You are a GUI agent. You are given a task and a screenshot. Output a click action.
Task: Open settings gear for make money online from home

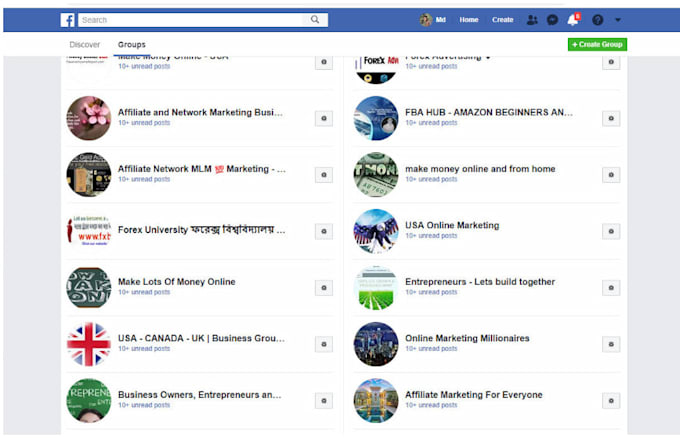[x=611, y=175]
